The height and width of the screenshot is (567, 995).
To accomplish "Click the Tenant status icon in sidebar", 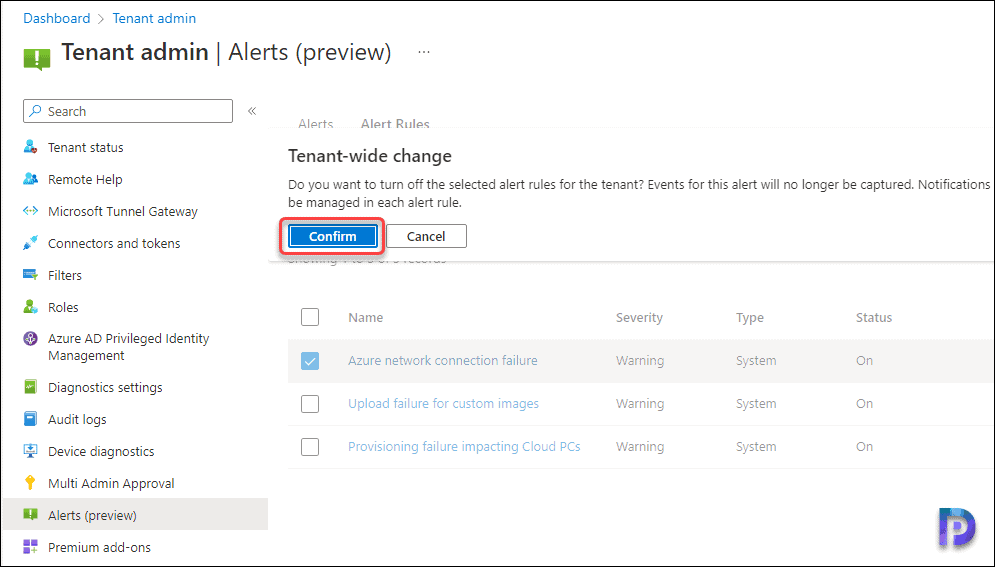I will click(x=30, y=147).
